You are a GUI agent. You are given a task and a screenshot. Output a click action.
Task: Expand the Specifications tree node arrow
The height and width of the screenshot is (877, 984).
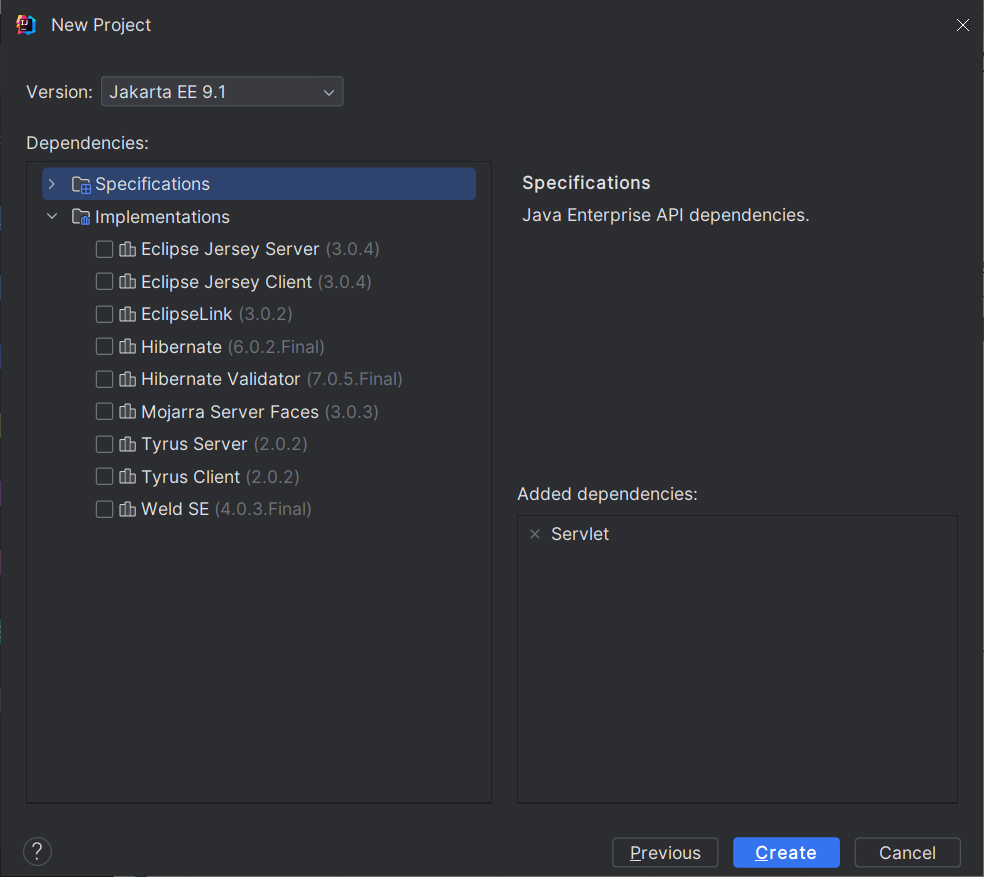[52, 184]
